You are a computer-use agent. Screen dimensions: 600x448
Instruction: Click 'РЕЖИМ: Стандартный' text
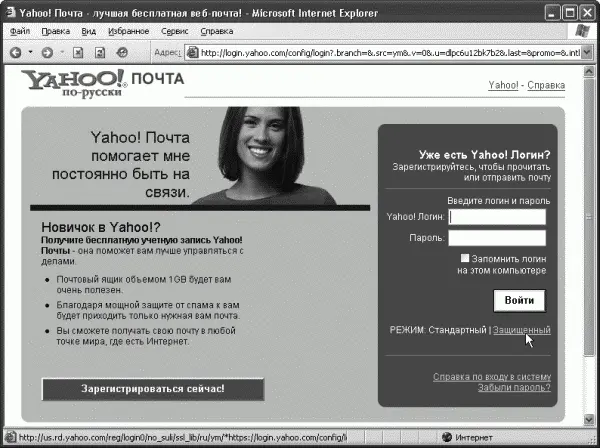(x=438, y=330)
